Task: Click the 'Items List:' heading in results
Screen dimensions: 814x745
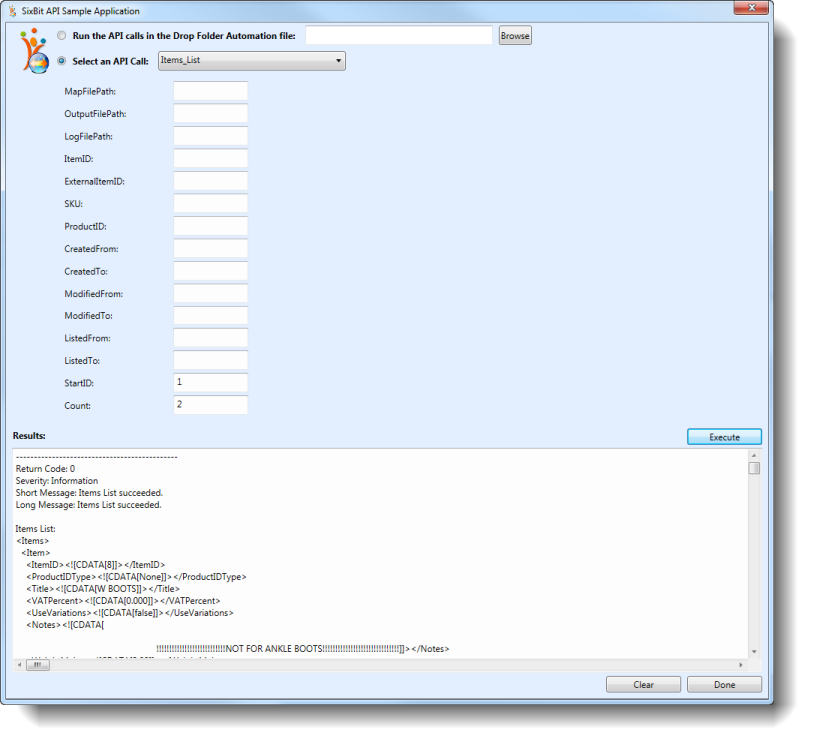Action: point(35,529)
